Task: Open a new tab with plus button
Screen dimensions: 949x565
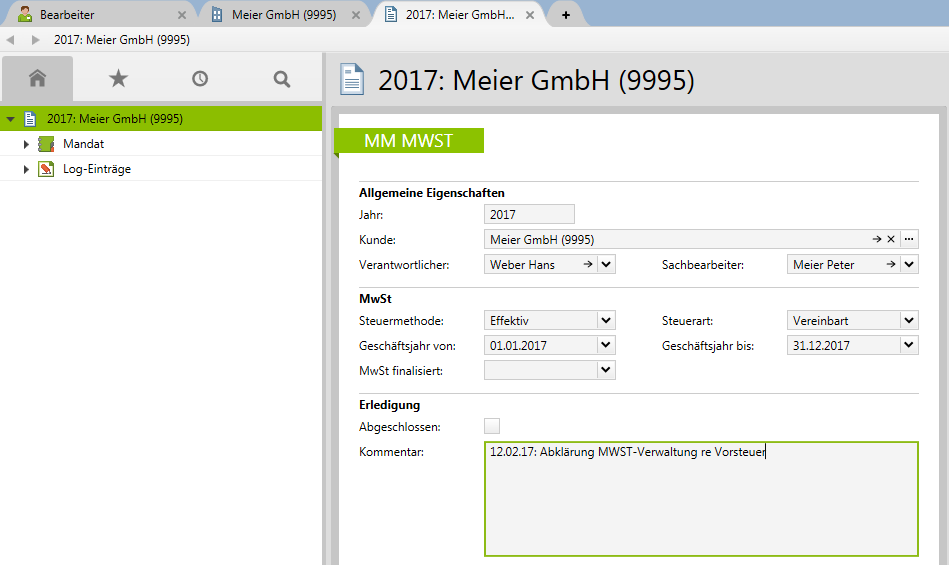Action: (x=566, y=15)
